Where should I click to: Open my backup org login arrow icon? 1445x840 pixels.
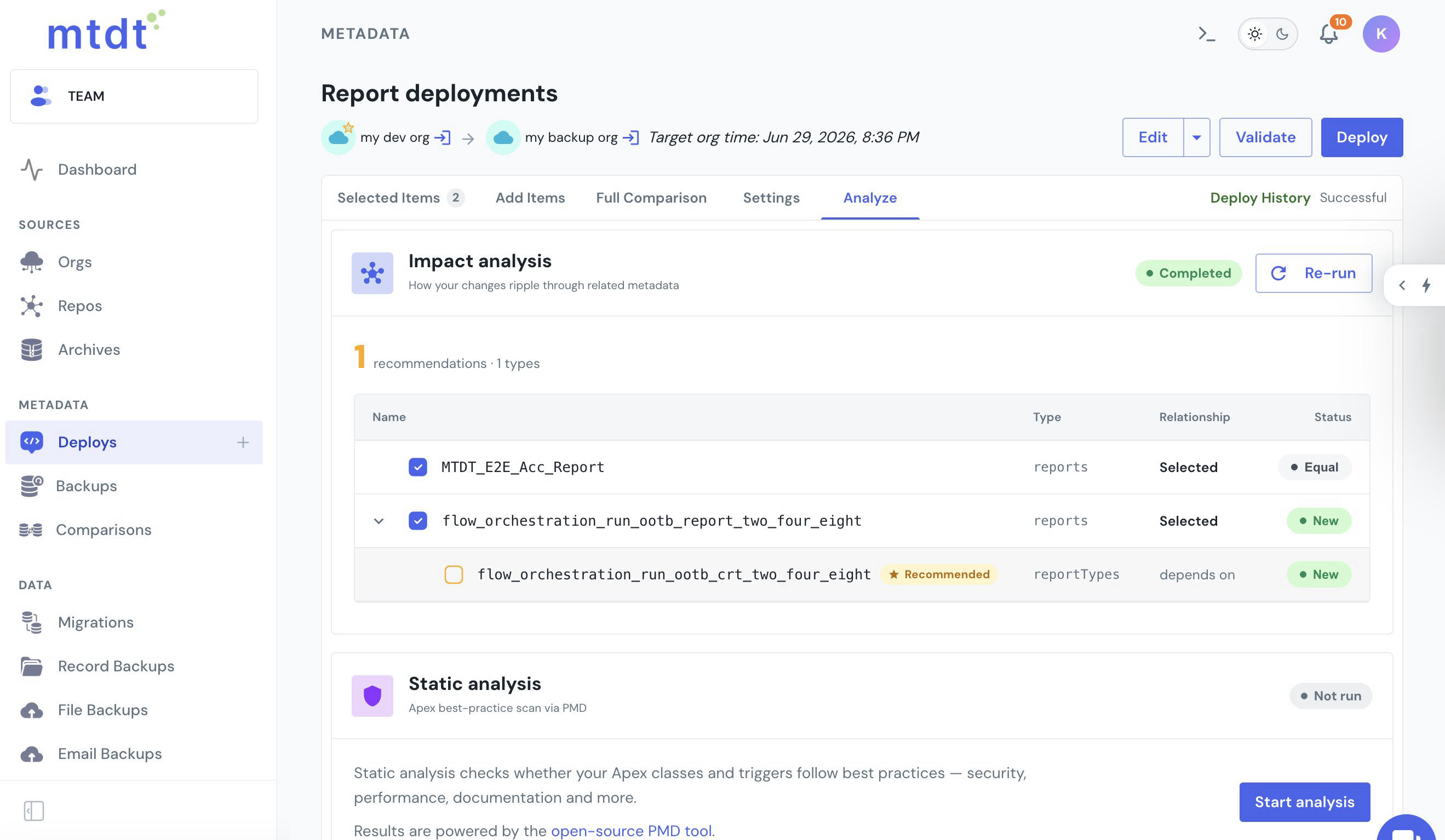pyautogui.click(x=631, y=137)
